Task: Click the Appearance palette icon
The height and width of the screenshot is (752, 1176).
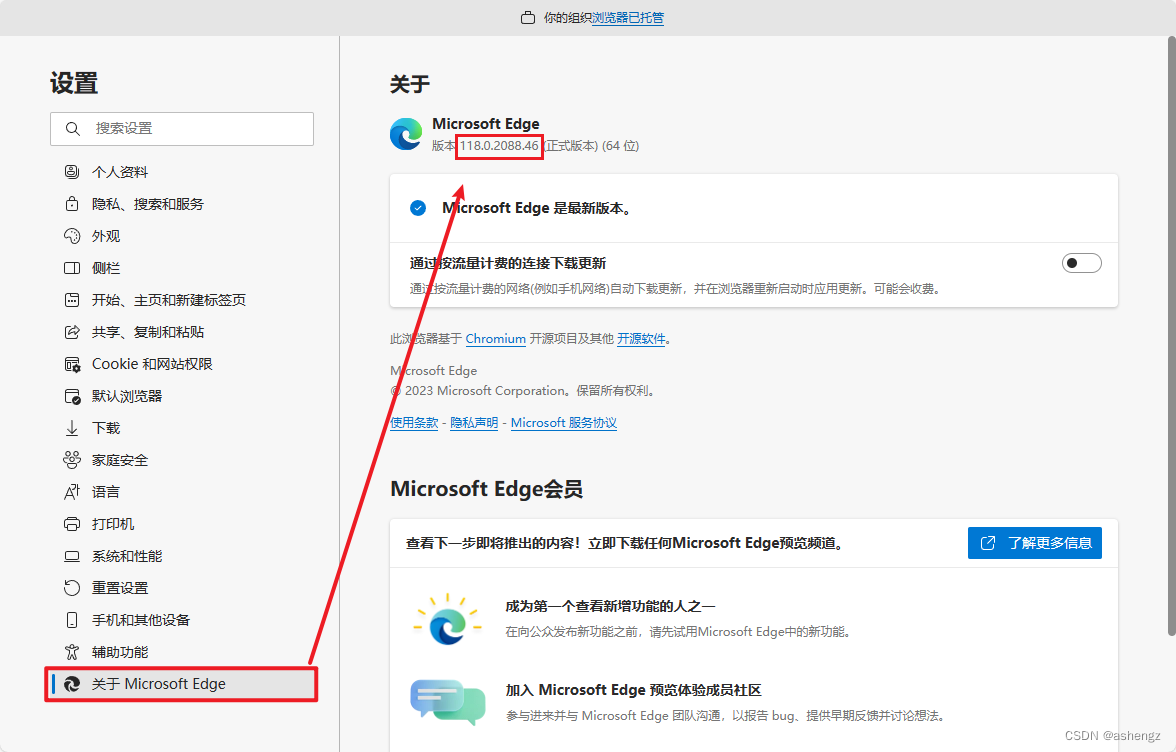Action: 72,236
